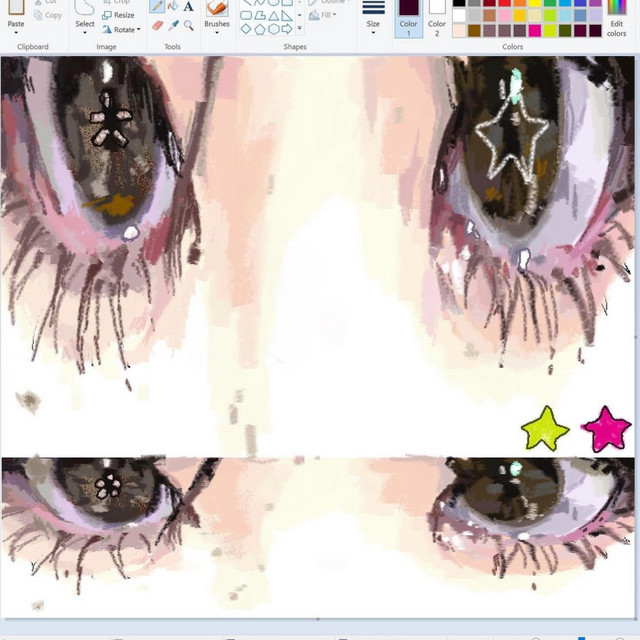Click the Magnifier zoom tool
The image size is (640, 640).
pos(189,25)
